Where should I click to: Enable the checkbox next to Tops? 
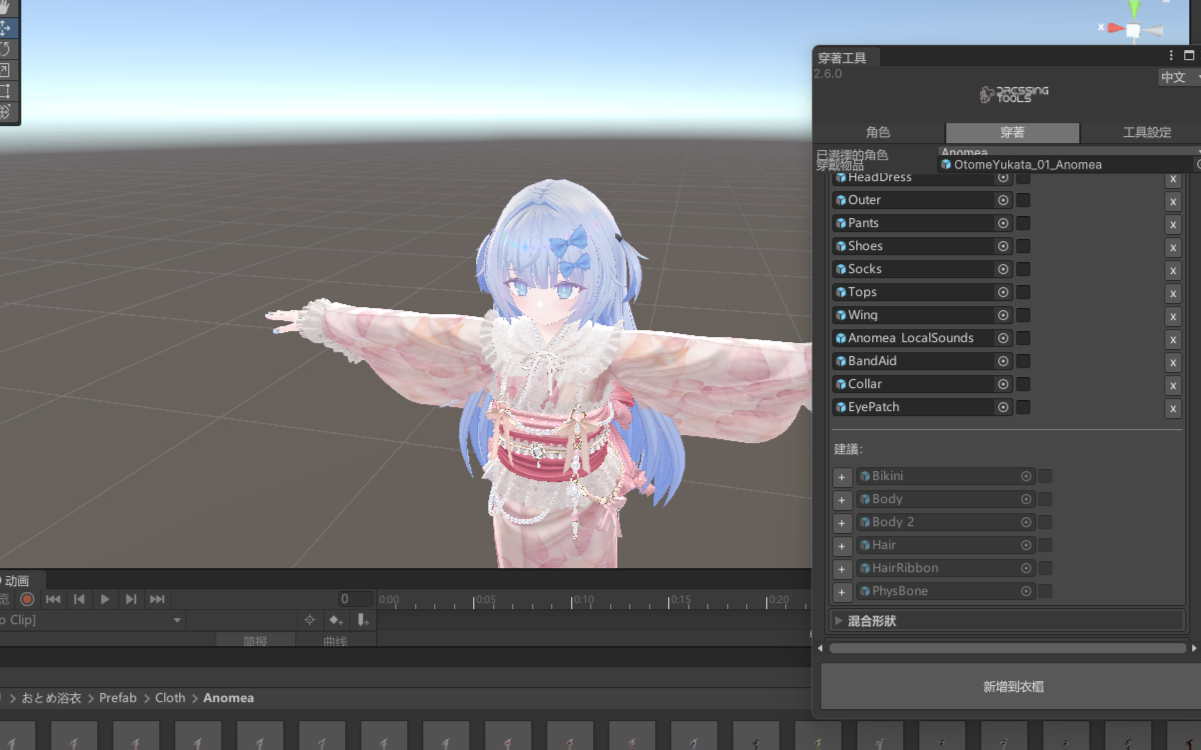[1023, 292]
